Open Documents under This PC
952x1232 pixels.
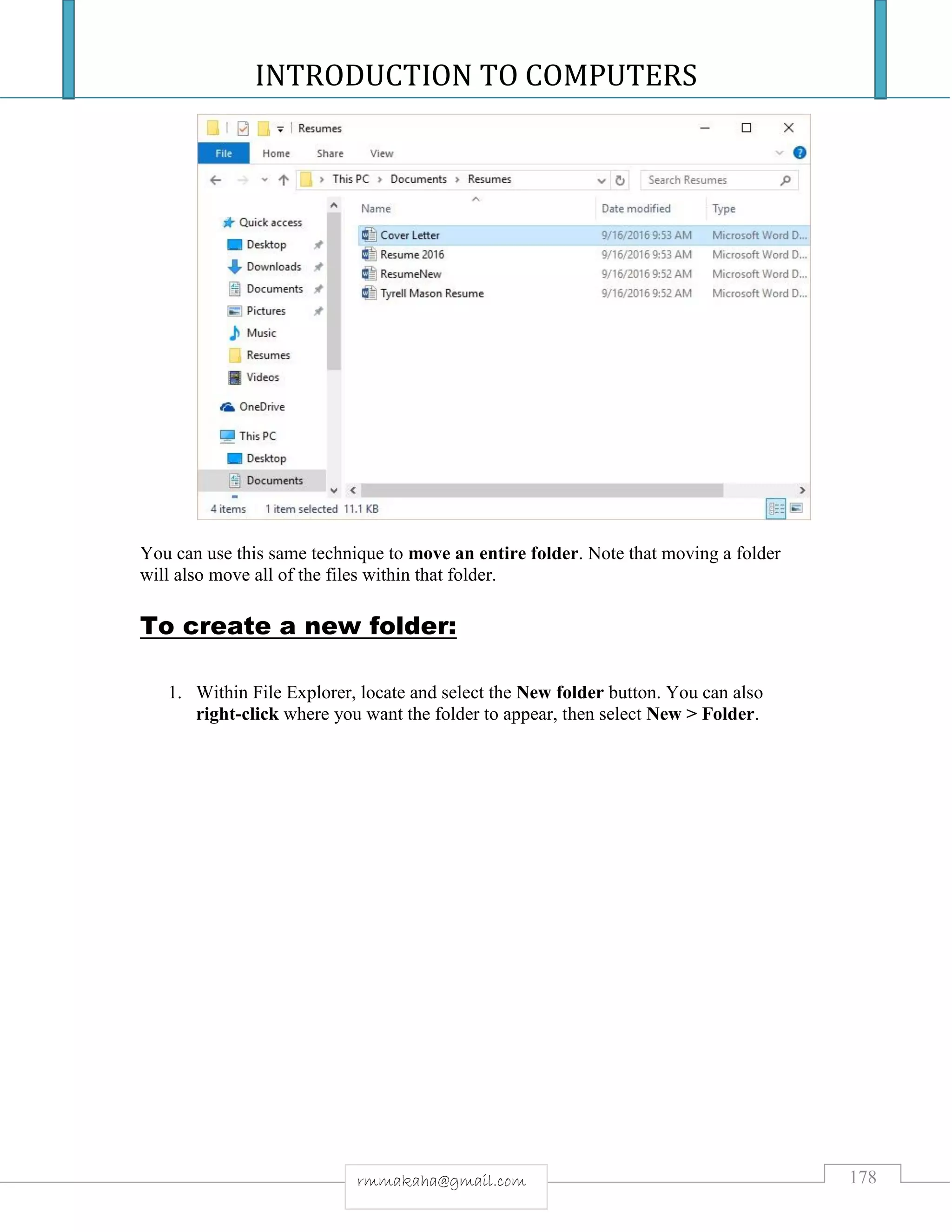point(275,480)
